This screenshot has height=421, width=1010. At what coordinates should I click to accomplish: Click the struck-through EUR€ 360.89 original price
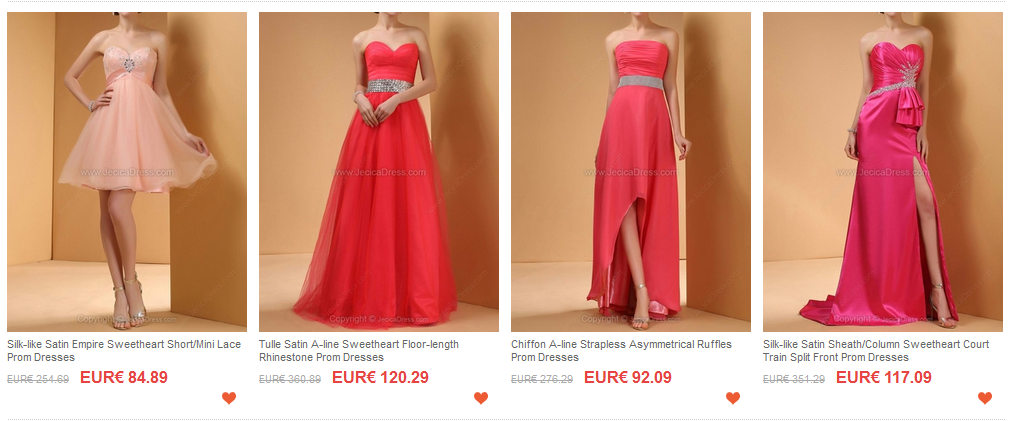pos(290,379)
